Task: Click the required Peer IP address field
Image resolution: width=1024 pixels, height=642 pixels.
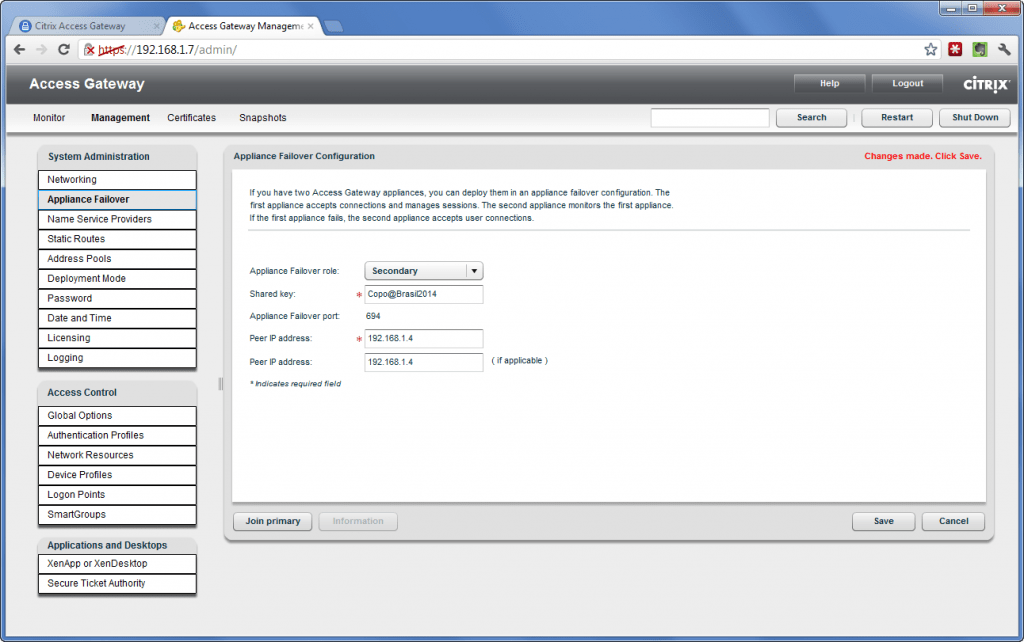Action: [424, 338]
